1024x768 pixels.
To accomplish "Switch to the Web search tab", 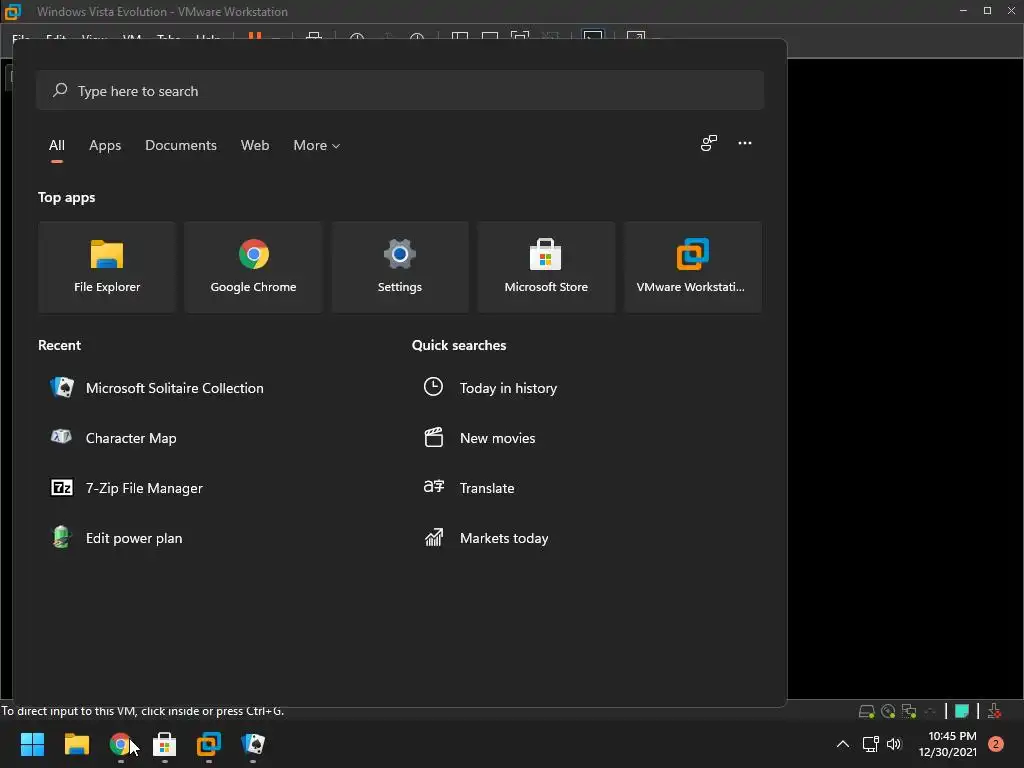I will point(255,146).
